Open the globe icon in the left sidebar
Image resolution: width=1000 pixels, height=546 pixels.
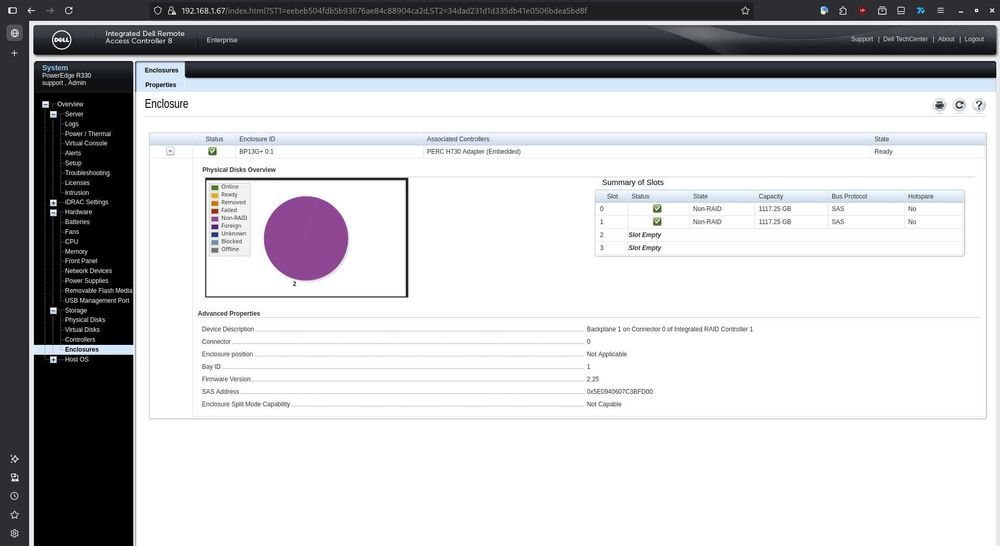click(15, 33)
